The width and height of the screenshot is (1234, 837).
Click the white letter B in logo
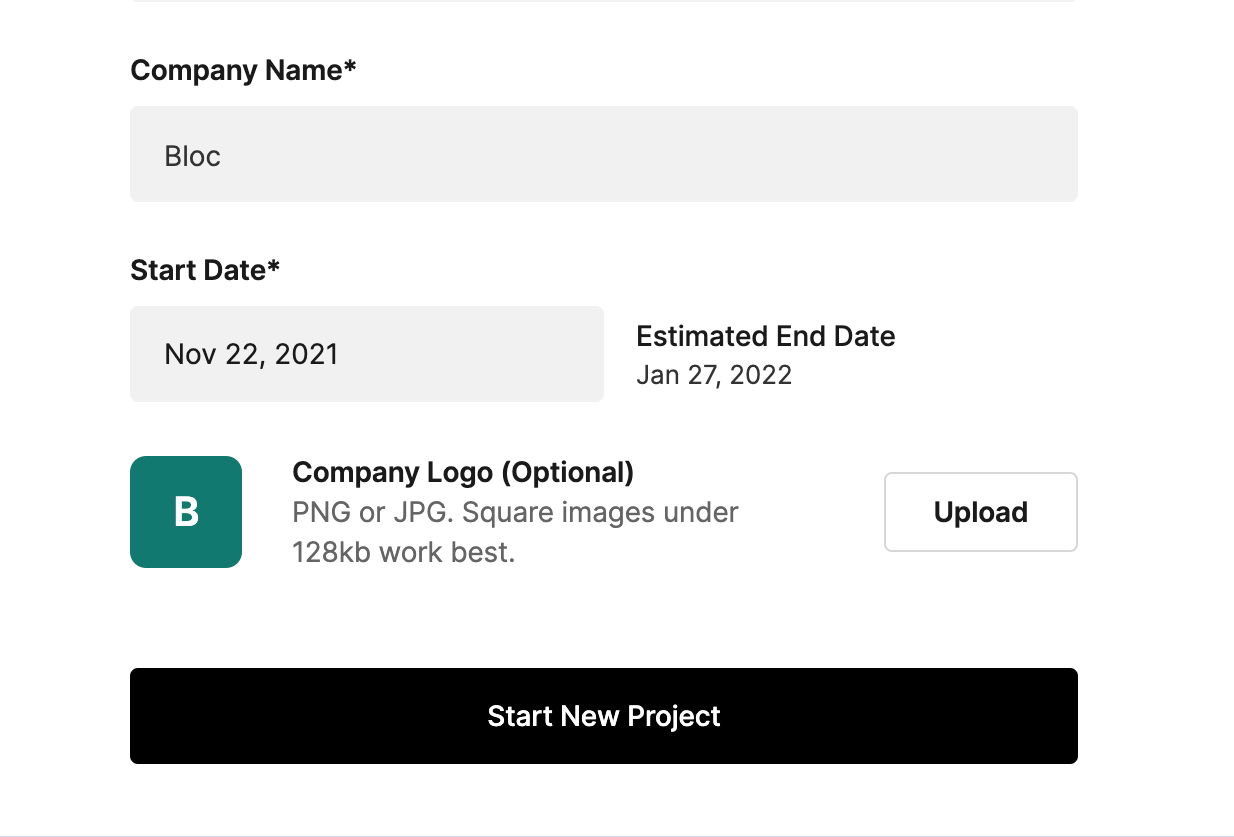click(186, 512)
